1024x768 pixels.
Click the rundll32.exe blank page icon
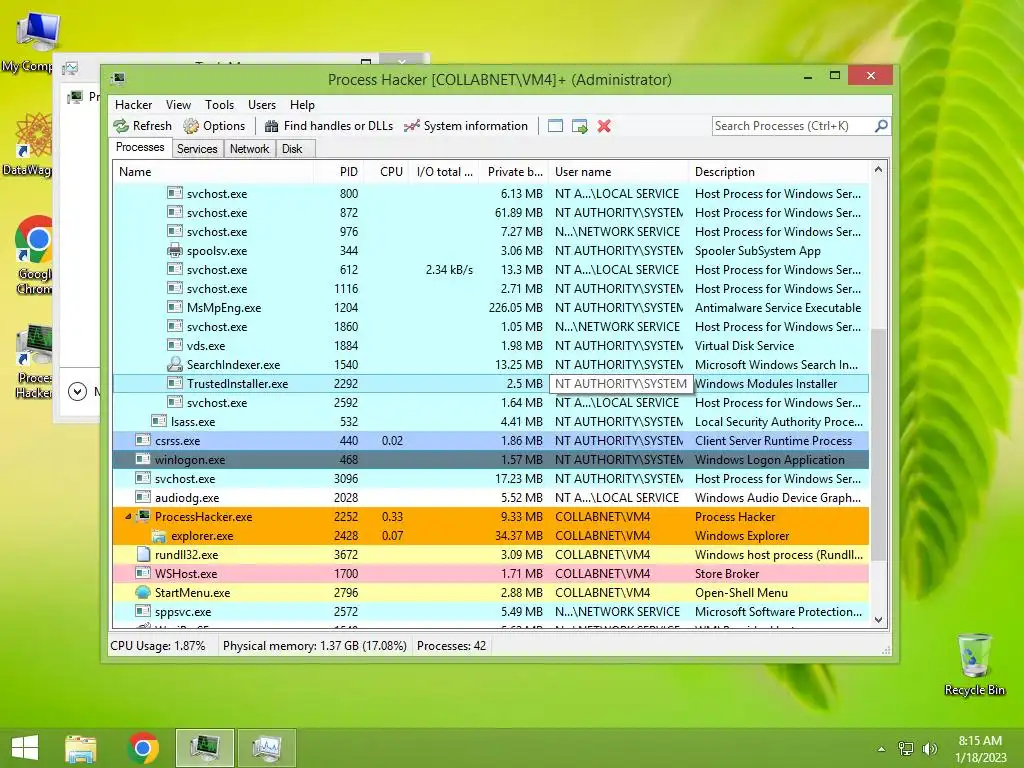pos(143,554)
